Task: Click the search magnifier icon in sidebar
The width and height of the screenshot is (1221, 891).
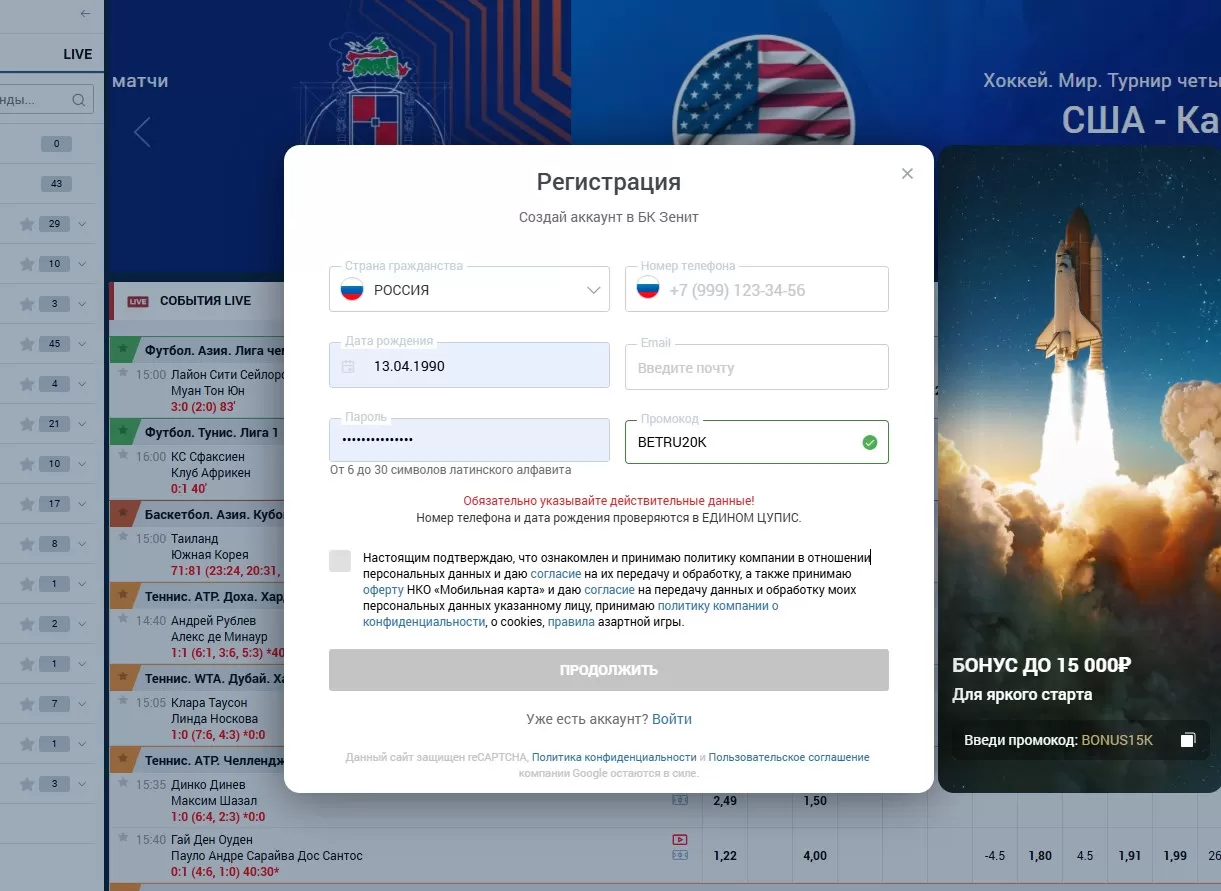Action: (x=79, y=100)
